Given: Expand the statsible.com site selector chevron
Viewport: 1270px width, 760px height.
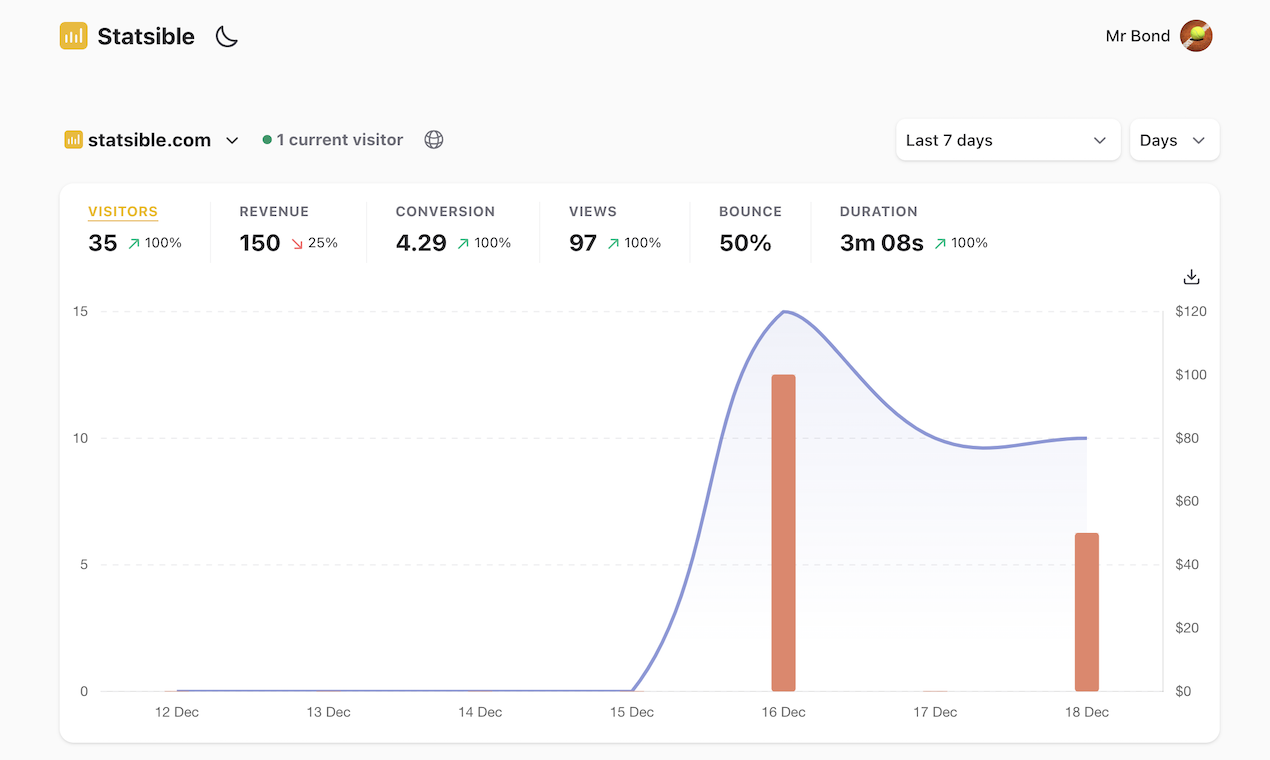Looking at the screenshot, I should tap(232, 141).
